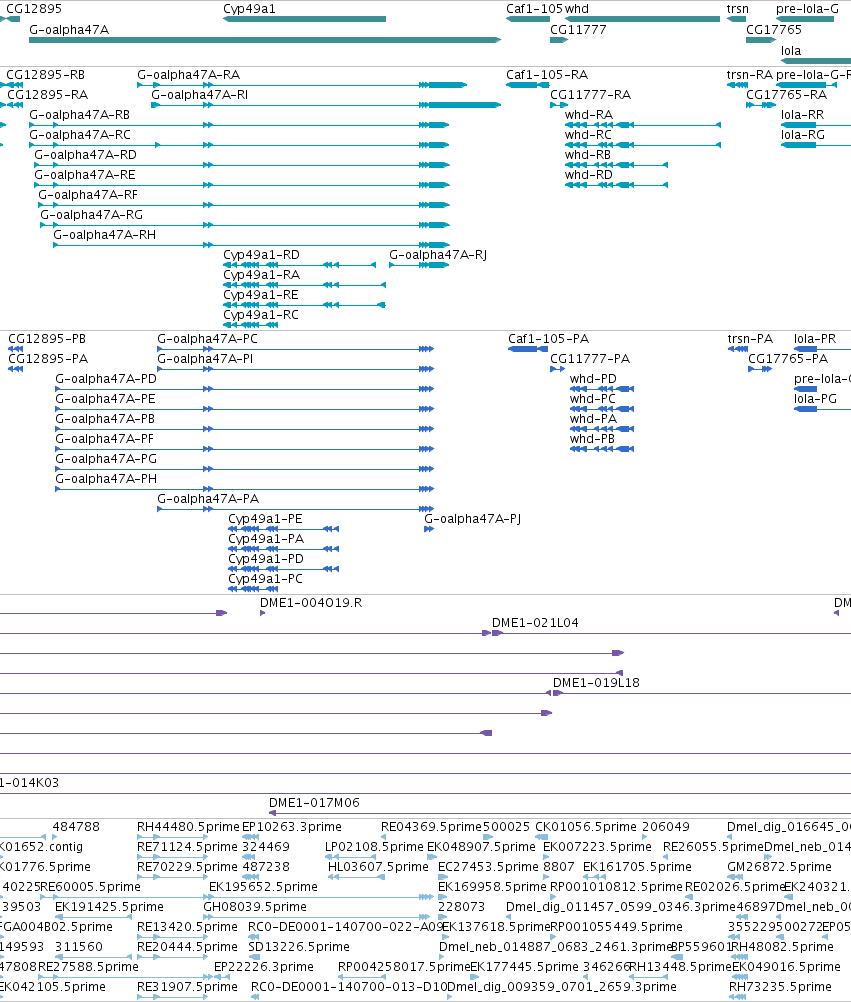Click BAC clone DME1-004019.R

coord(310,603)
